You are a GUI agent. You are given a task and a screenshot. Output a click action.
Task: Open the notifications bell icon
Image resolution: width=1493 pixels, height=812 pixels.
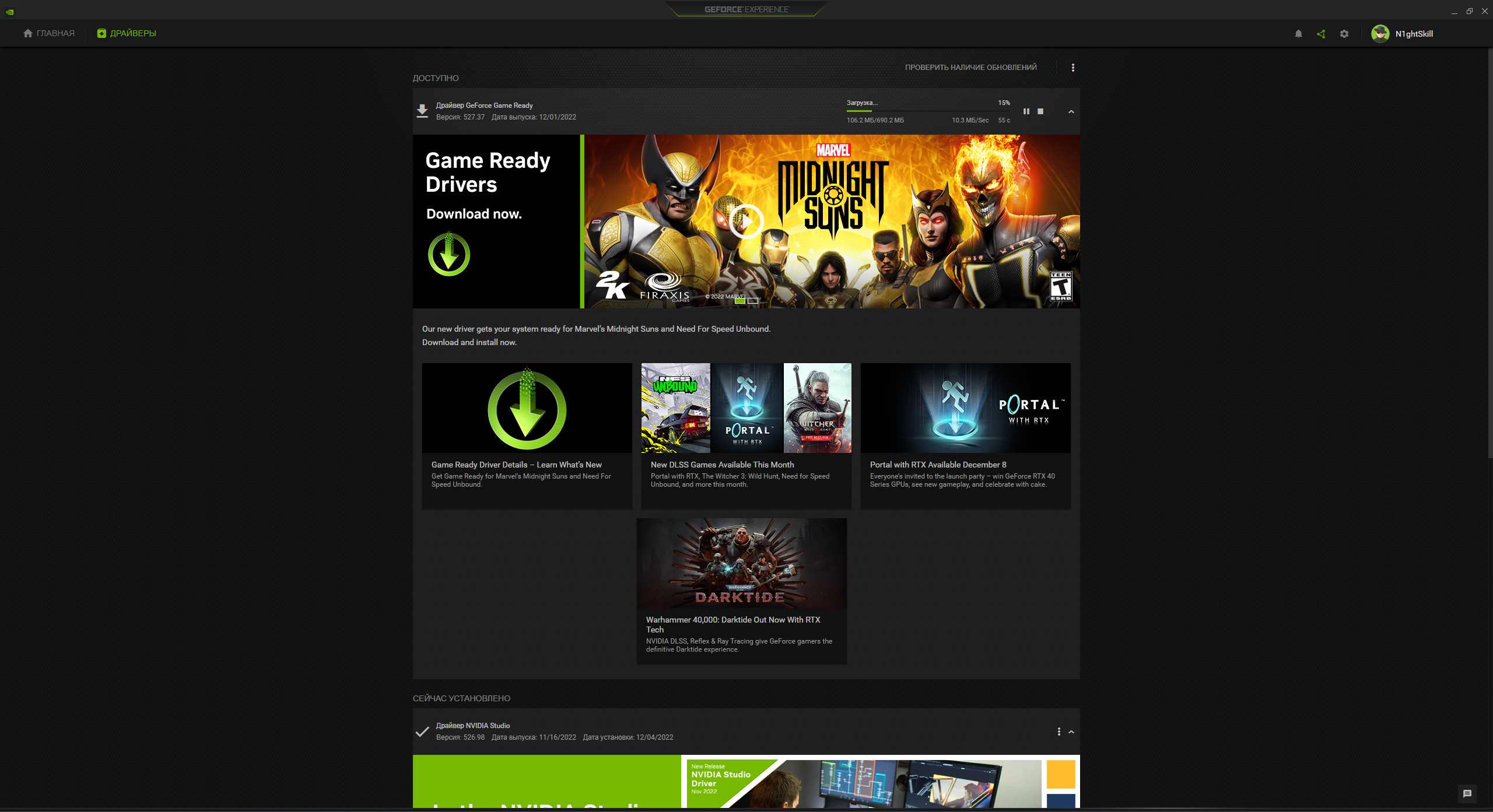pyautogui.click(x=1298, y=34)
